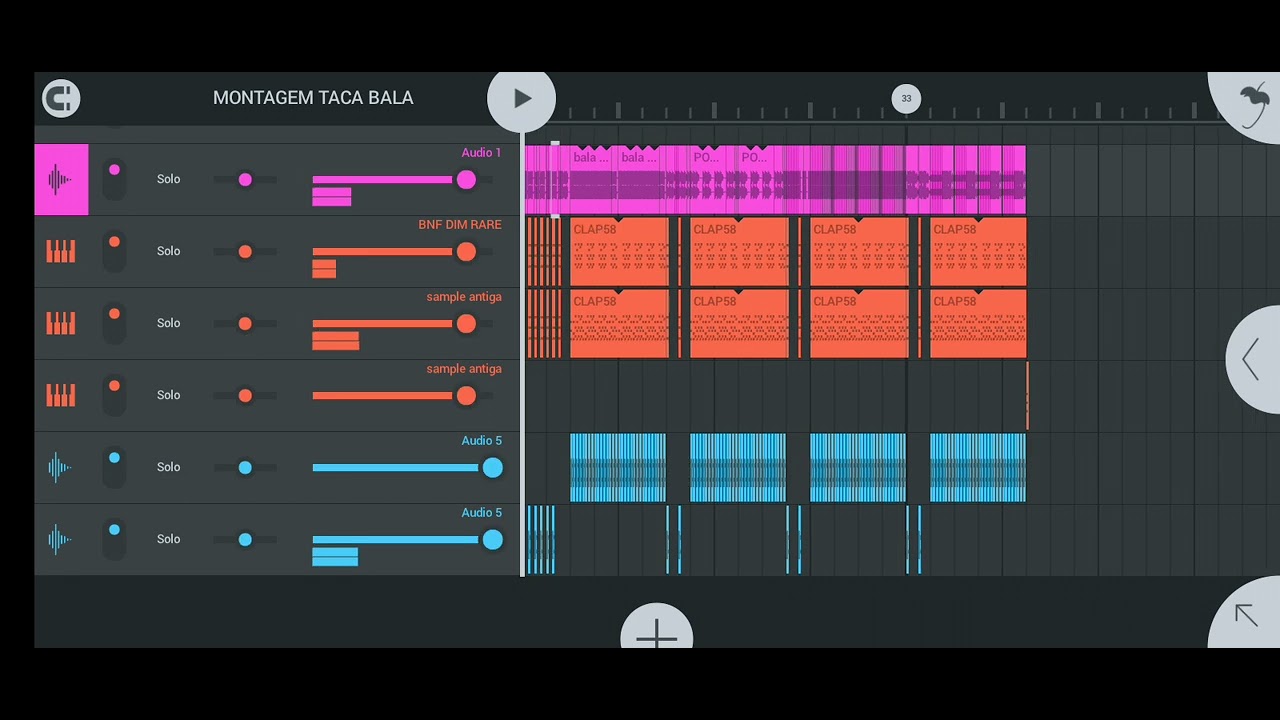Viewport: 1280px width, 720px height.
Task: Adjust the BNF DIM RARE pan knob
Action: 245,251
